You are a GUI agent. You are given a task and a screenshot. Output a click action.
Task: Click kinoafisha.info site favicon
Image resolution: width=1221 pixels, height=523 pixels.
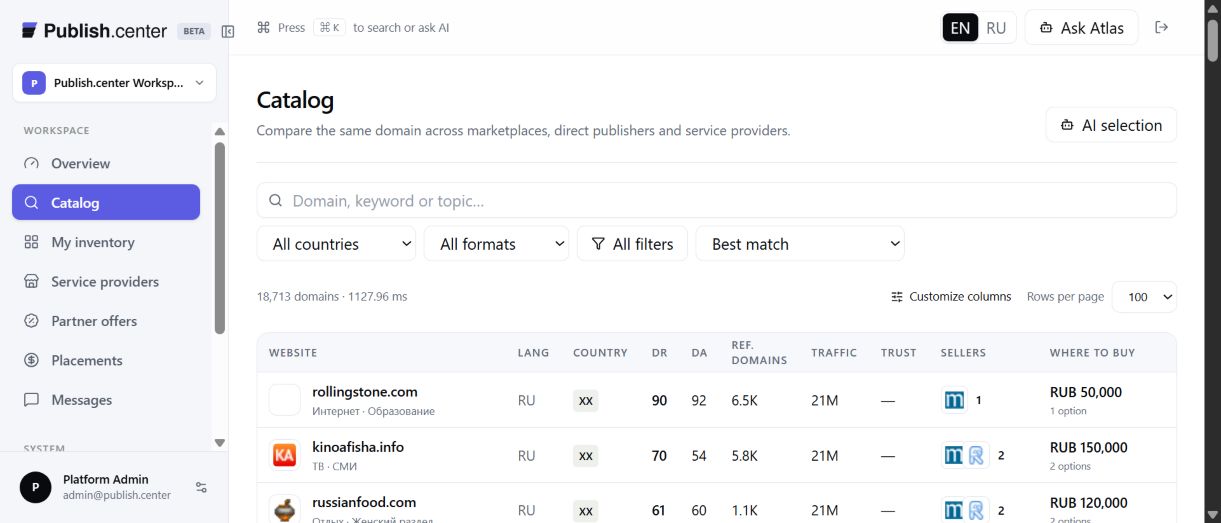(284, 455)
